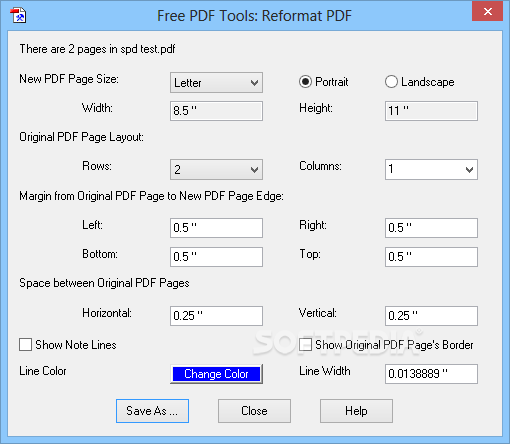The image size is (510, 444).
Task: Click the Width field showing 8.5"
Action: pos(216,111)
